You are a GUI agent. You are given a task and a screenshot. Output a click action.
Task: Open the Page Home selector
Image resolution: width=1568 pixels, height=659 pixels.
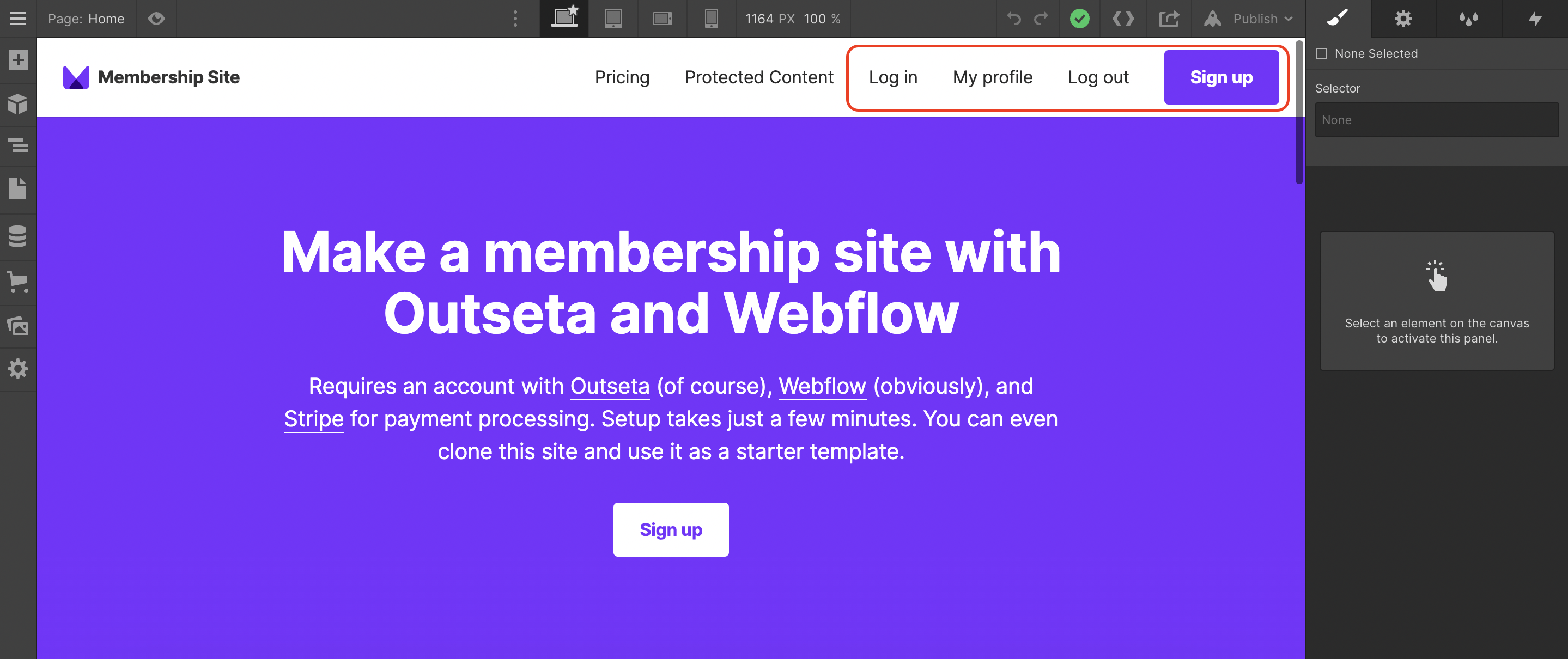[x=86, y=19]
